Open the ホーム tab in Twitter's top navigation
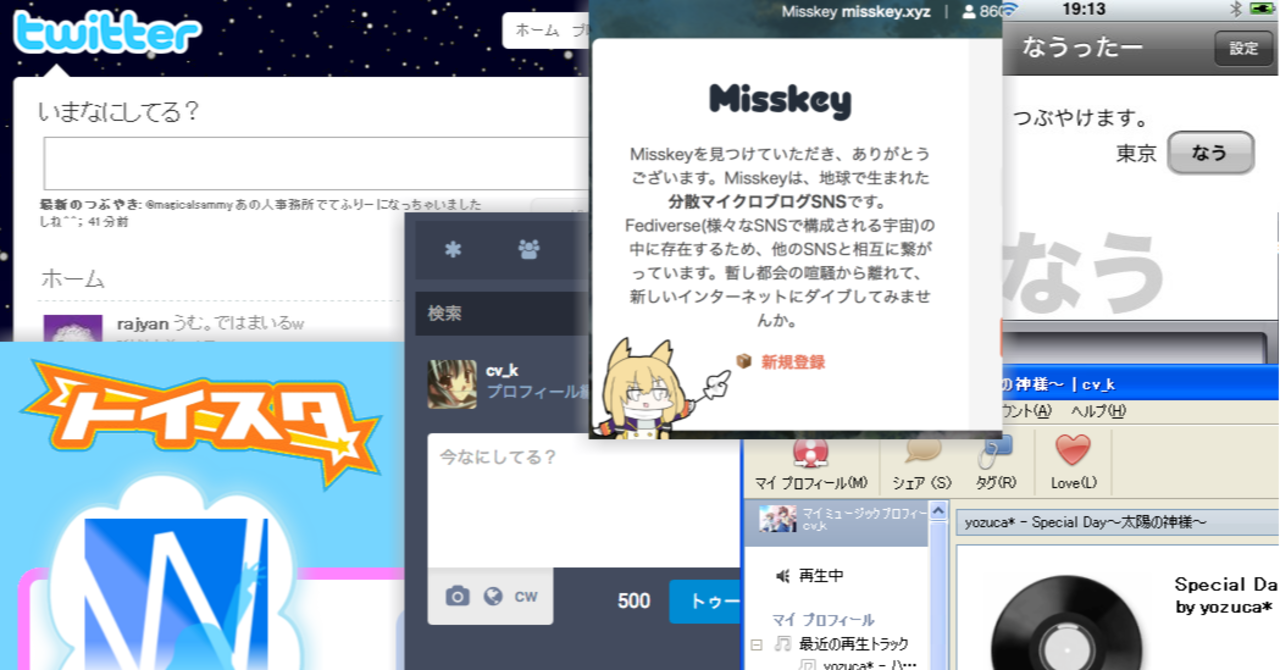 pyautogui.click(x=537, y=30)
